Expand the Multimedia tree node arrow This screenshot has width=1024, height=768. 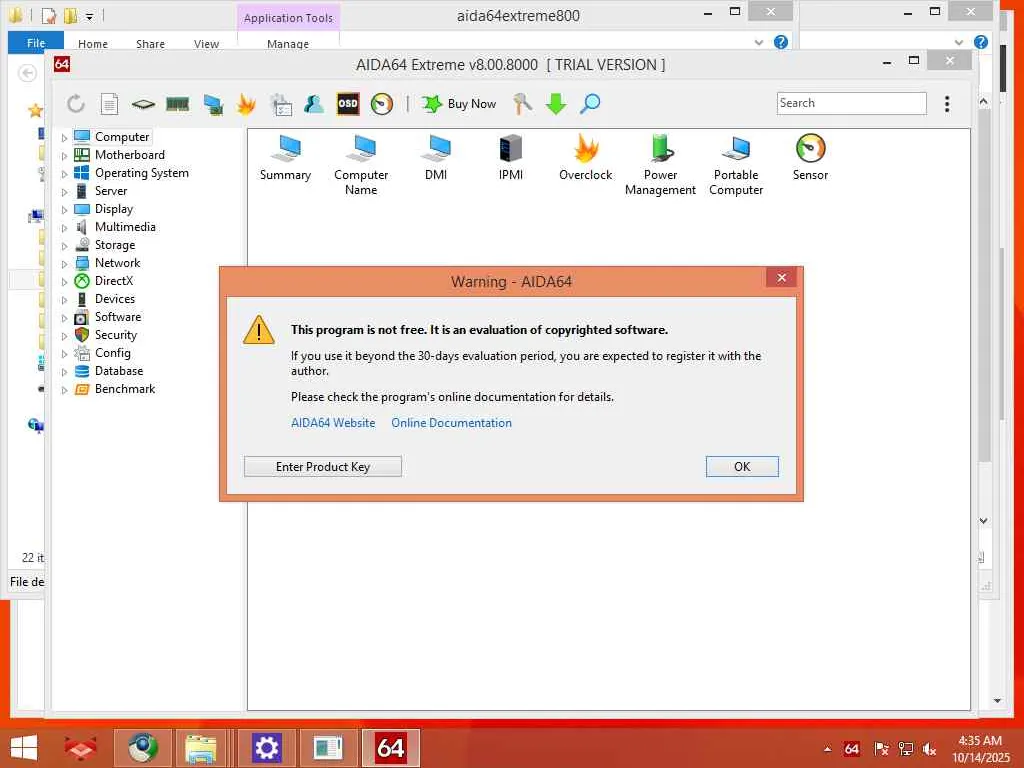click(x=64, y=228)
